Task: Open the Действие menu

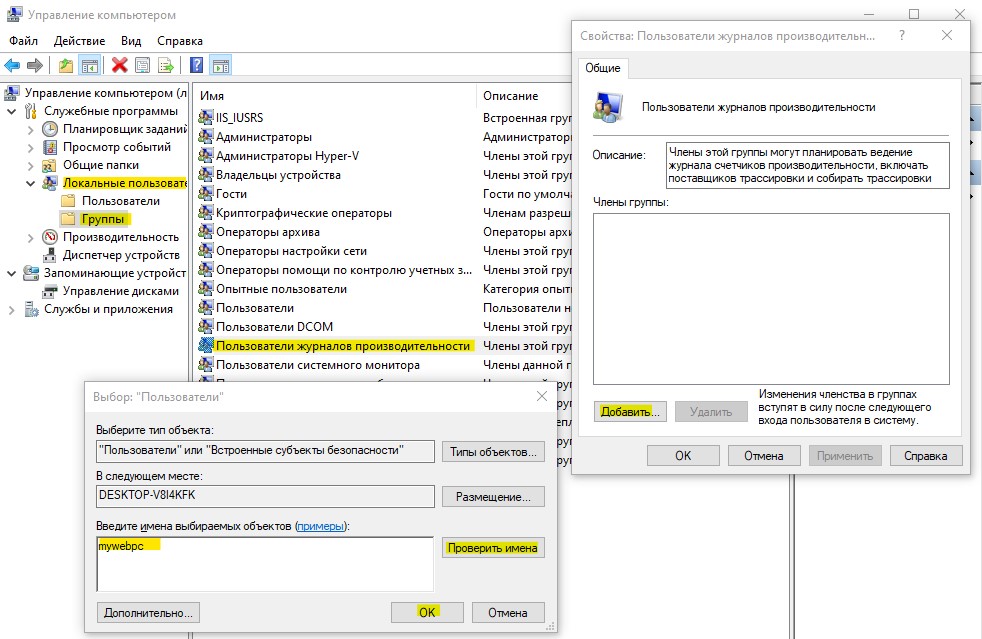Action: [79, 41]
